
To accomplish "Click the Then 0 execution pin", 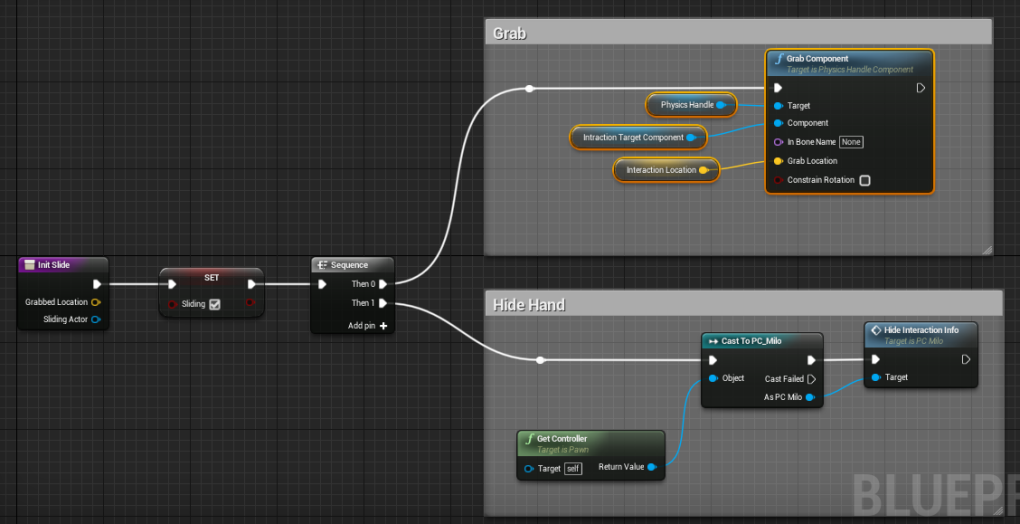I will click(383, 284).
